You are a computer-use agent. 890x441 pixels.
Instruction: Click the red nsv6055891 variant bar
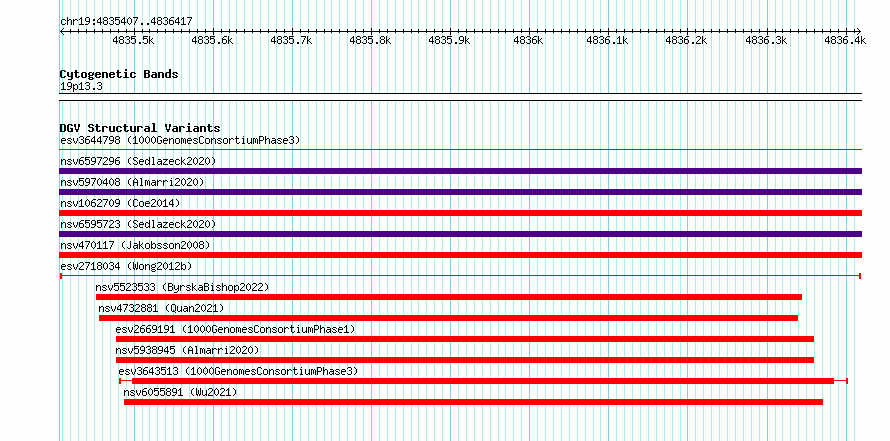(473, 402)
